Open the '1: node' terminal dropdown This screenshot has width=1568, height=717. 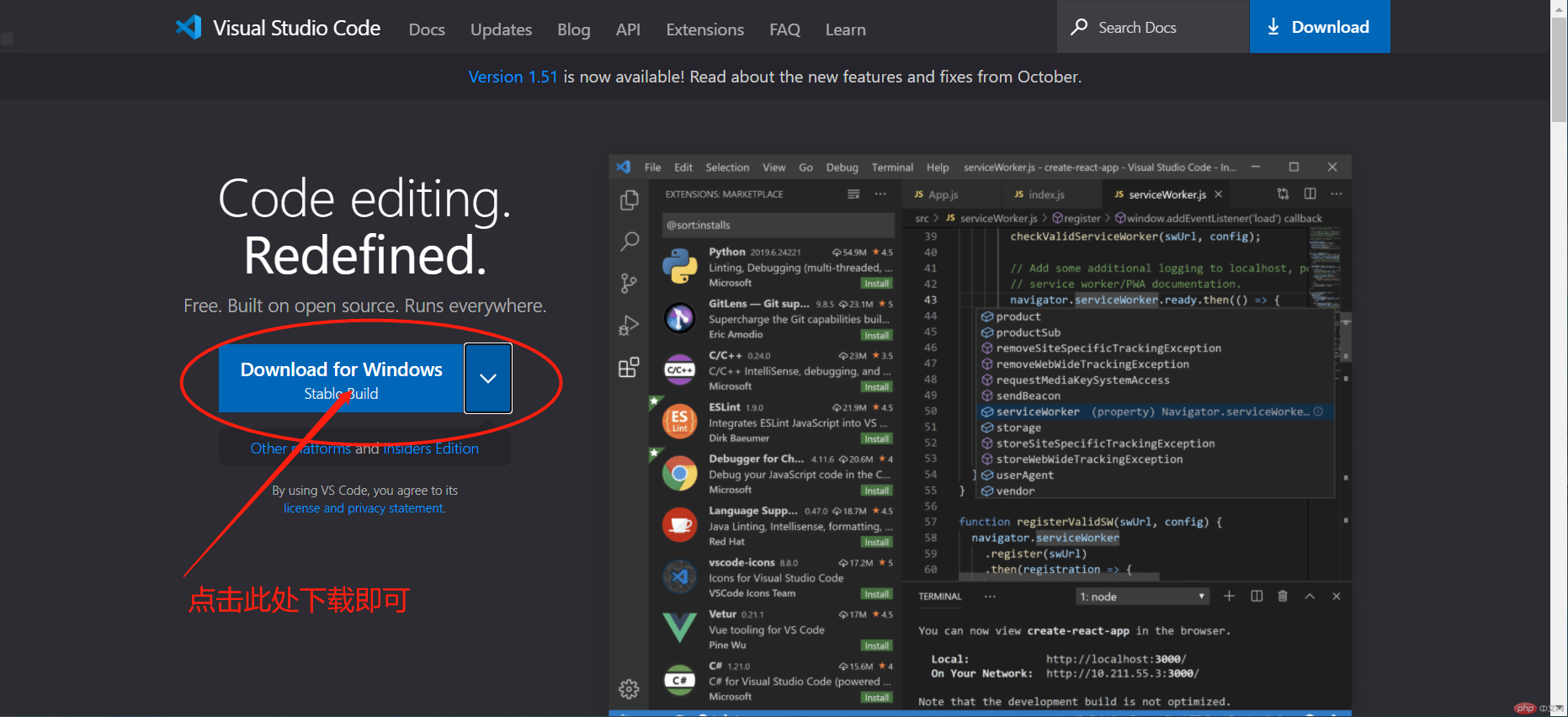pos(1143,597)
